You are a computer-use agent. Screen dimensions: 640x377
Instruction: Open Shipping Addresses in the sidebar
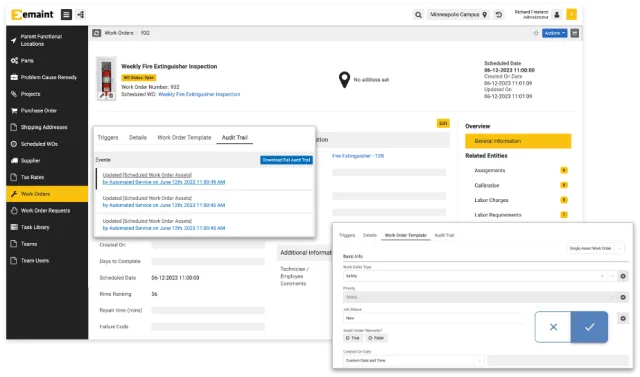tap(47, 127)
